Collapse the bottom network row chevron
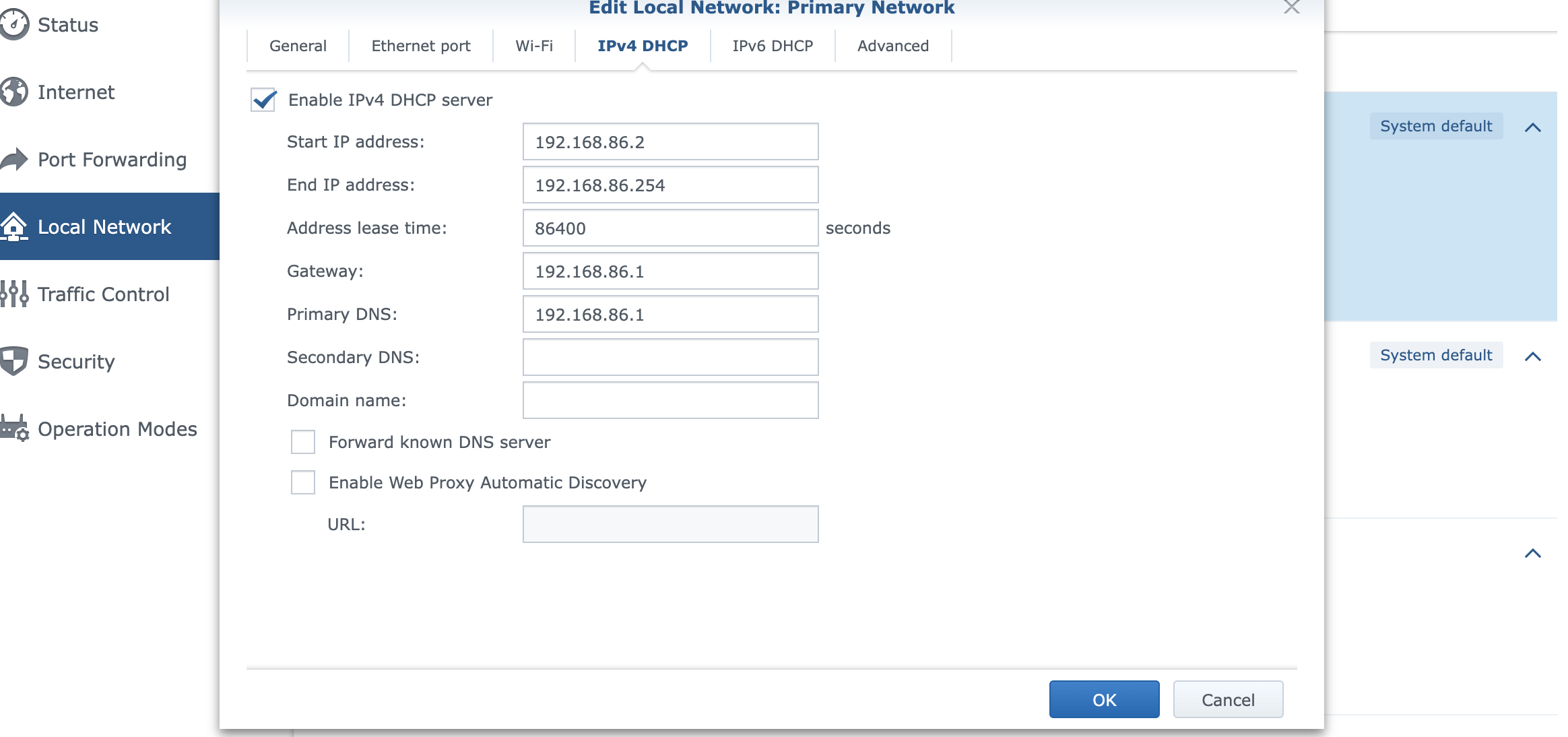Viewport: 1568px width, 737px height. pos(1533,553)
